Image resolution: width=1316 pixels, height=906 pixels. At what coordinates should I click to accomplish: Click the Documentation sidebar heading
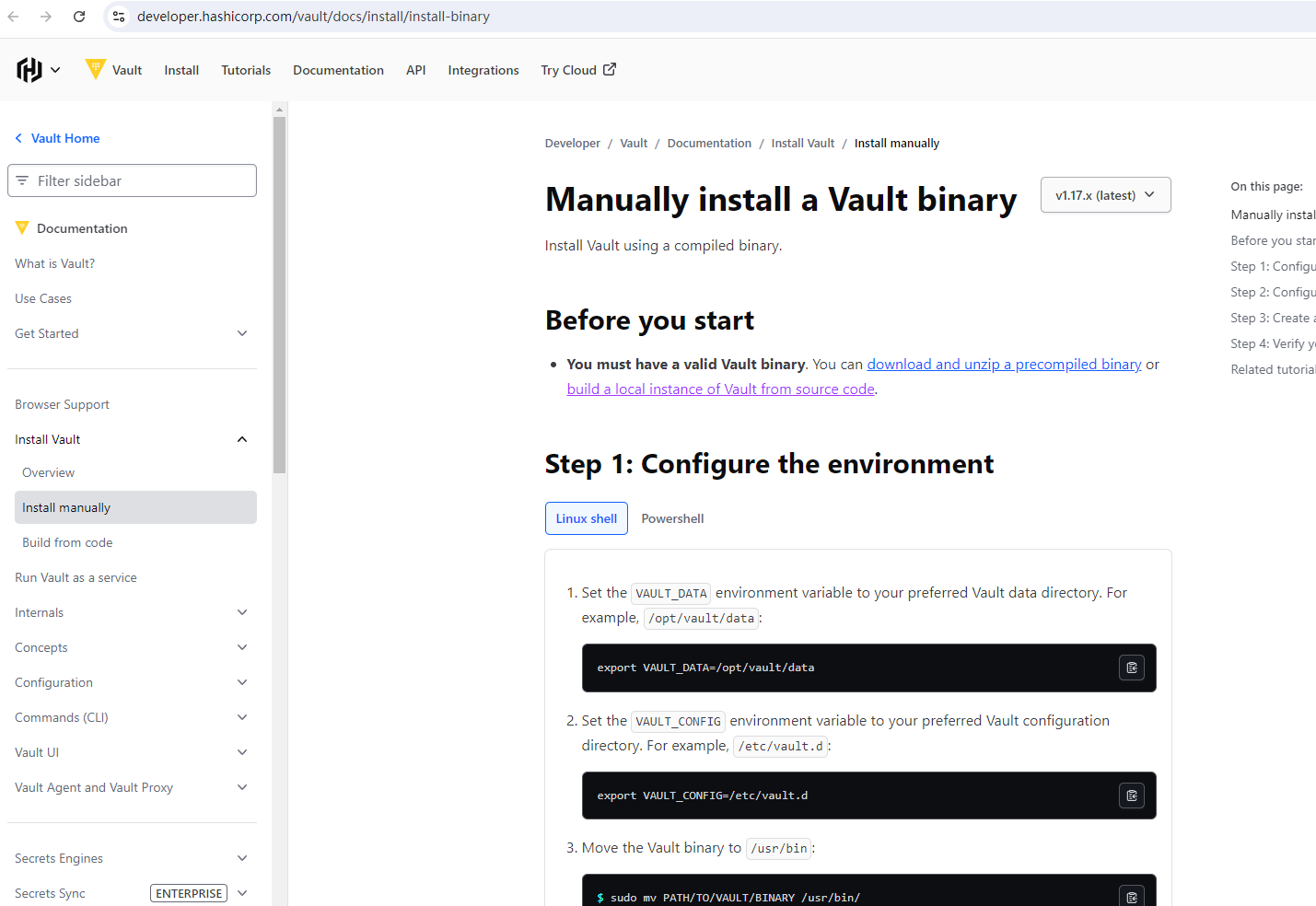point(82,228)
